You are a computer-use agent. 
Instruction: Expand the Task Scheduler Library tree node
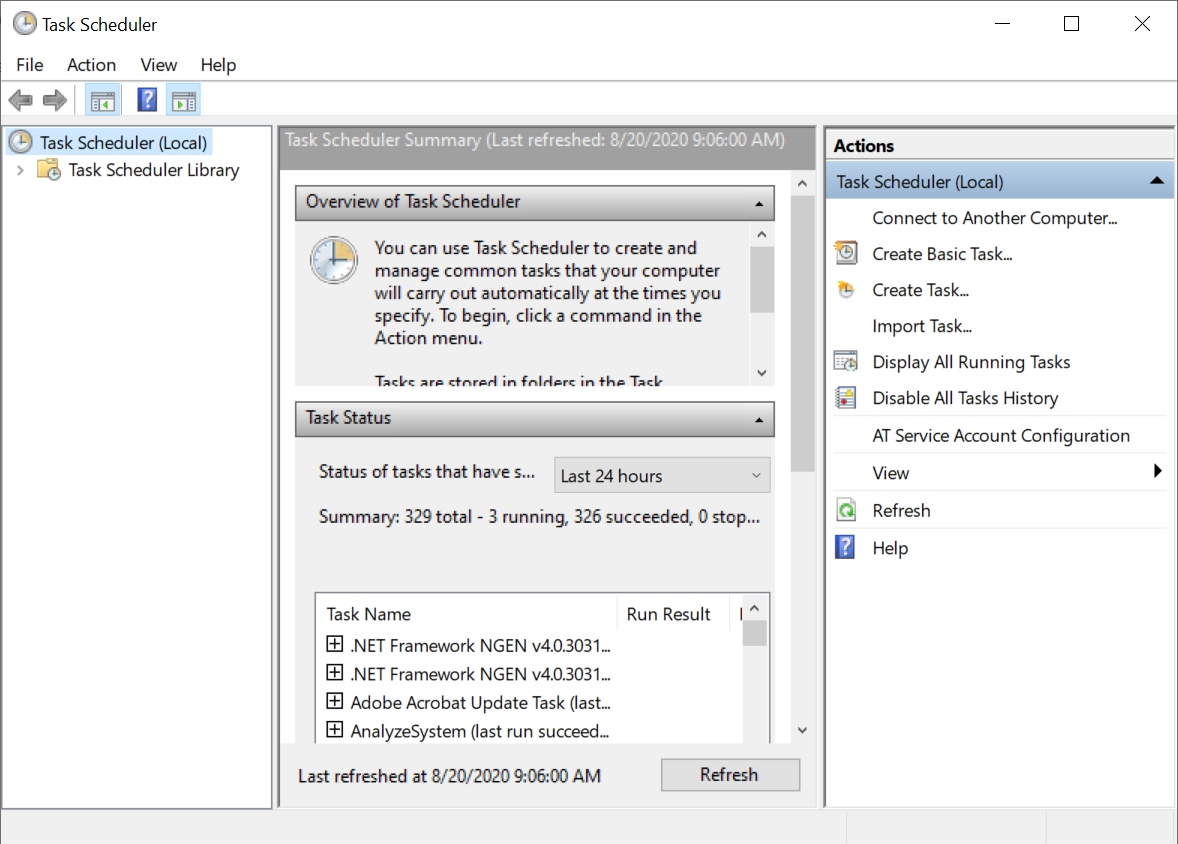[20, 171]
